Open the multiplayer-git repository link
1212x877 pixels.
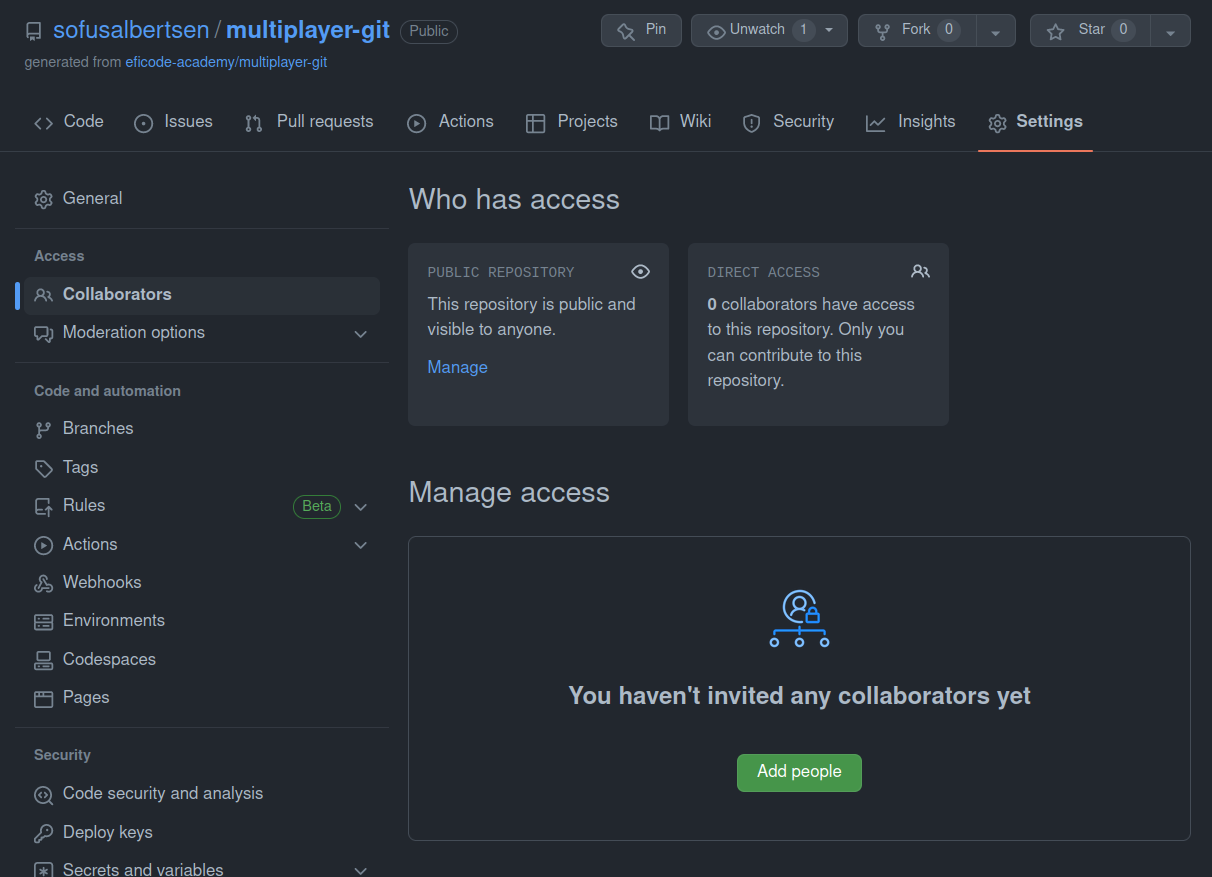[x=307, y=30]
